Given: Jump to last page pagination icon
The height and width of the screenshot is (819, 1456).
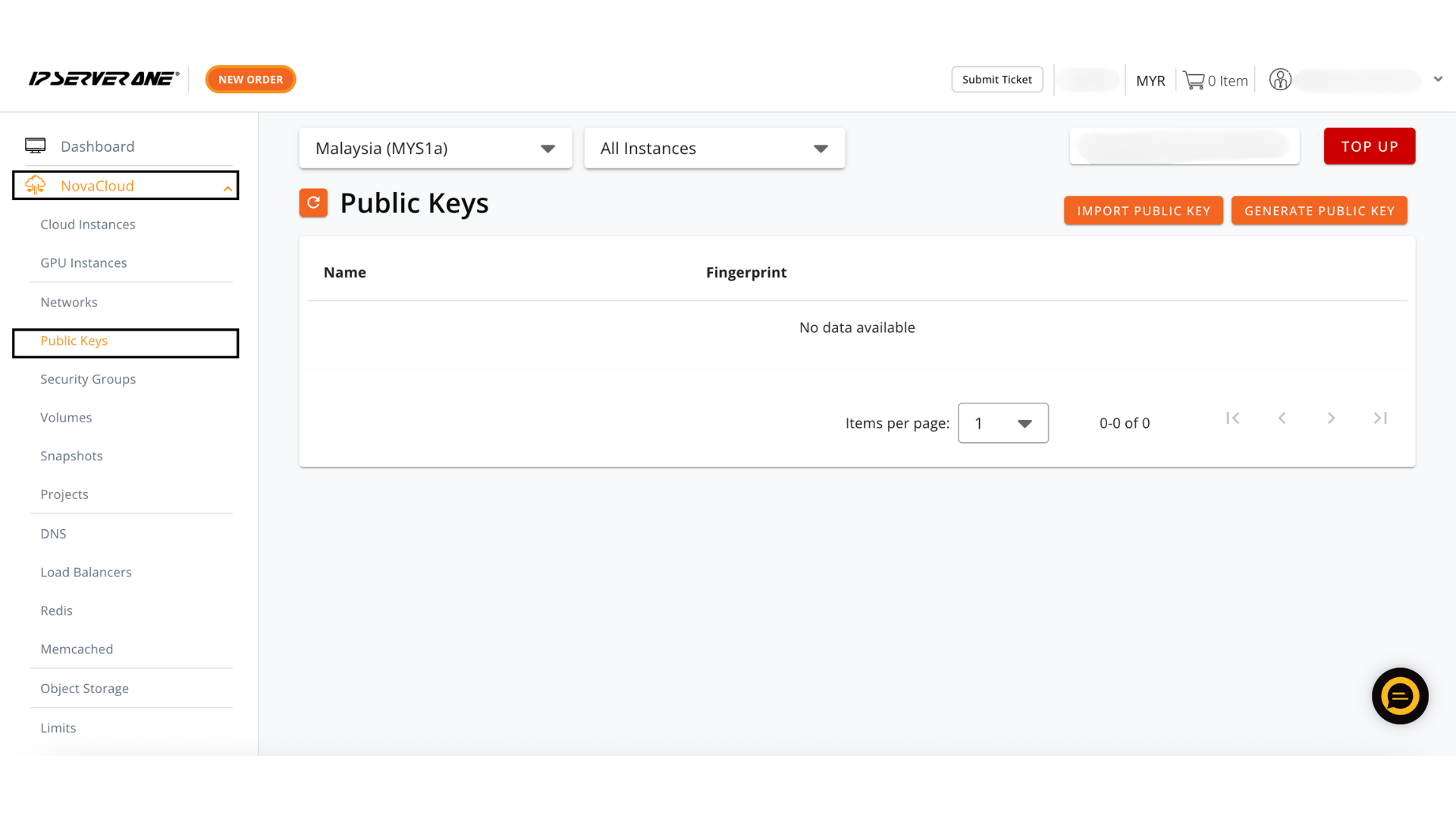Looking at the screenshot, I should click(1380, 418).
